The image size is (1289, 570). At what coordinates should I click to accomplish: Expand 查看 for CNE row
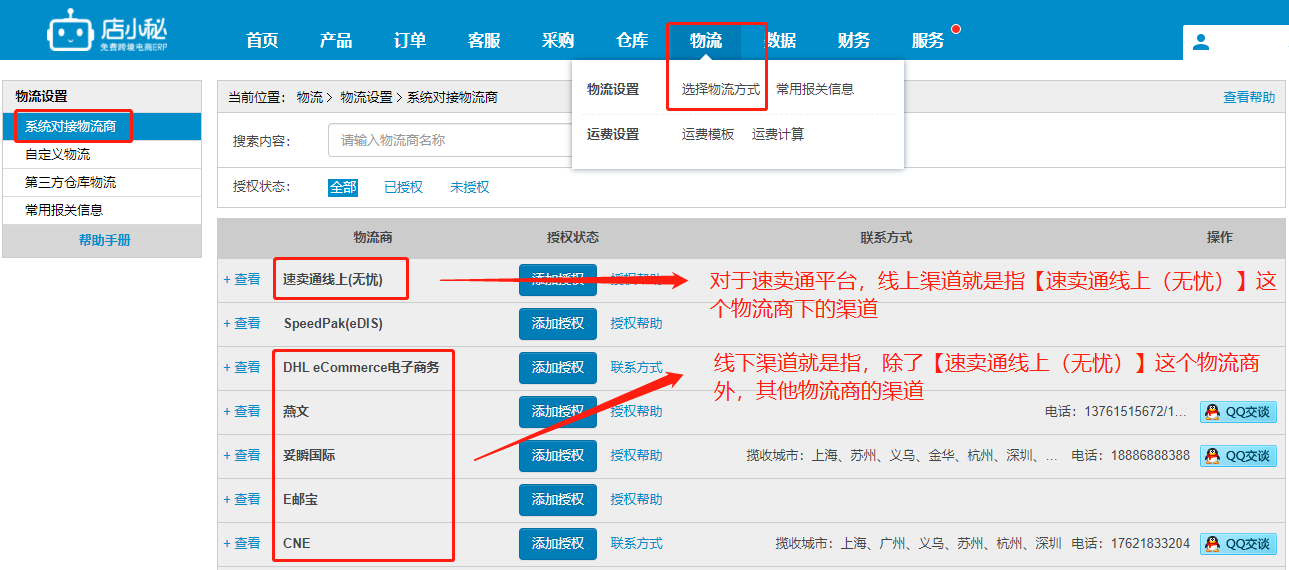[x=242, y=544]
